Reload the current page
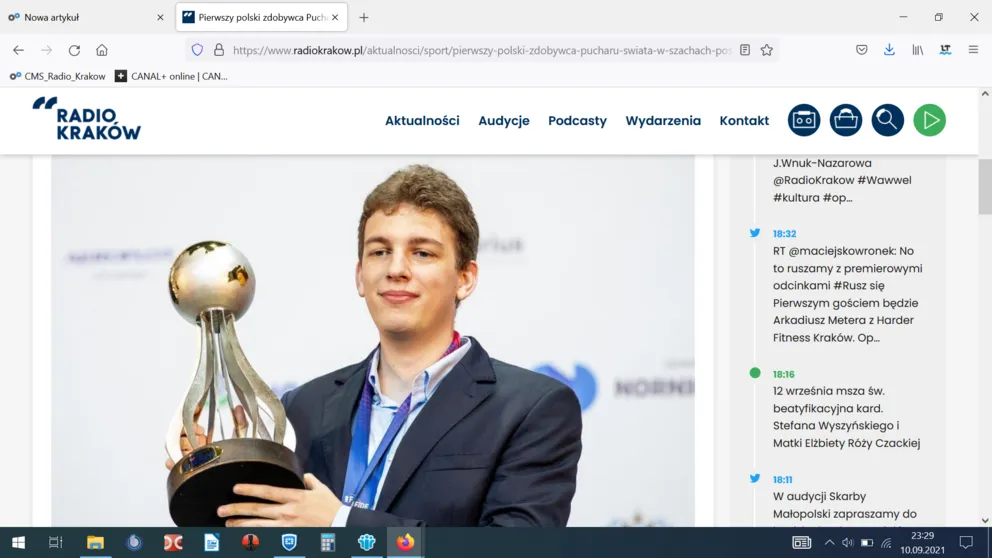This screenshot has width=992, height=558. coord(74,50)
